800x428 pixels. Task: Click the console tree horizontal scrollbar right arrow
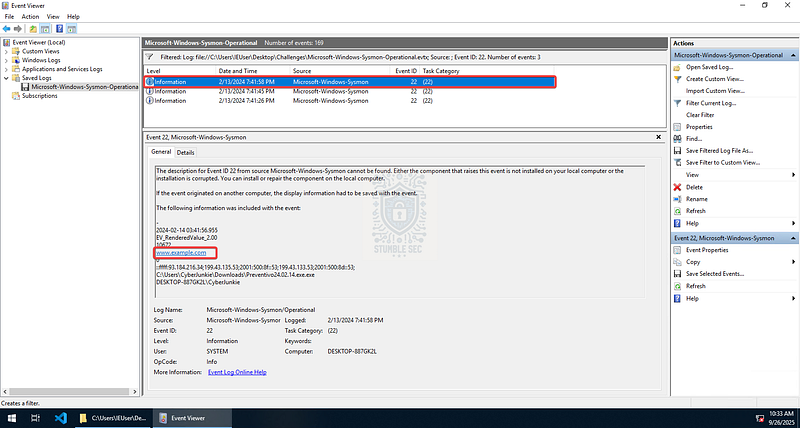pos(135,392)
